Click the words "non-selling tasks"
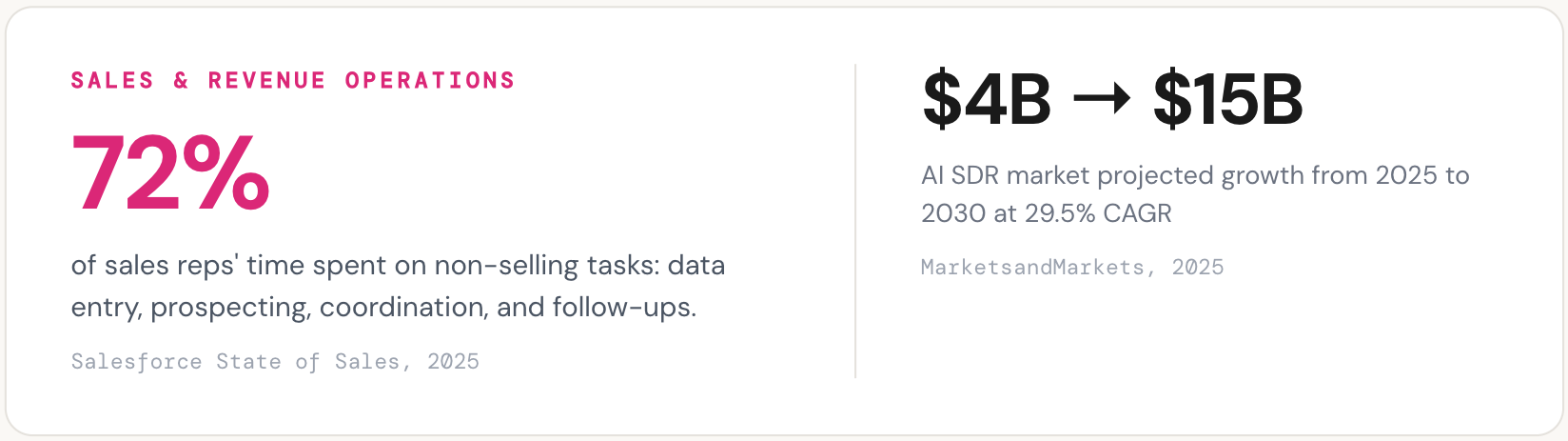This screenshot has width=1568, height=441. coord(546,265)
